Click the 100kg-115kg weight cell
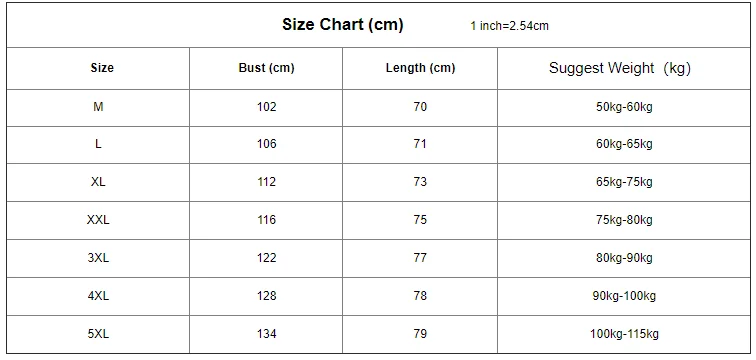 pos(624,333)
